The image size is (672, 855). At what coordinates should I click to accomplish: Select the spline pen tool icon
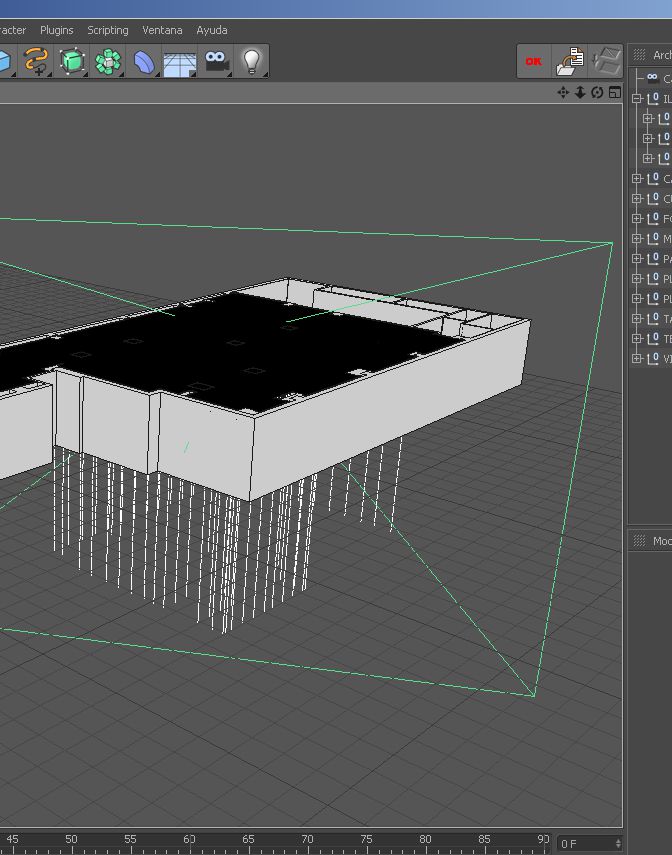36,61
